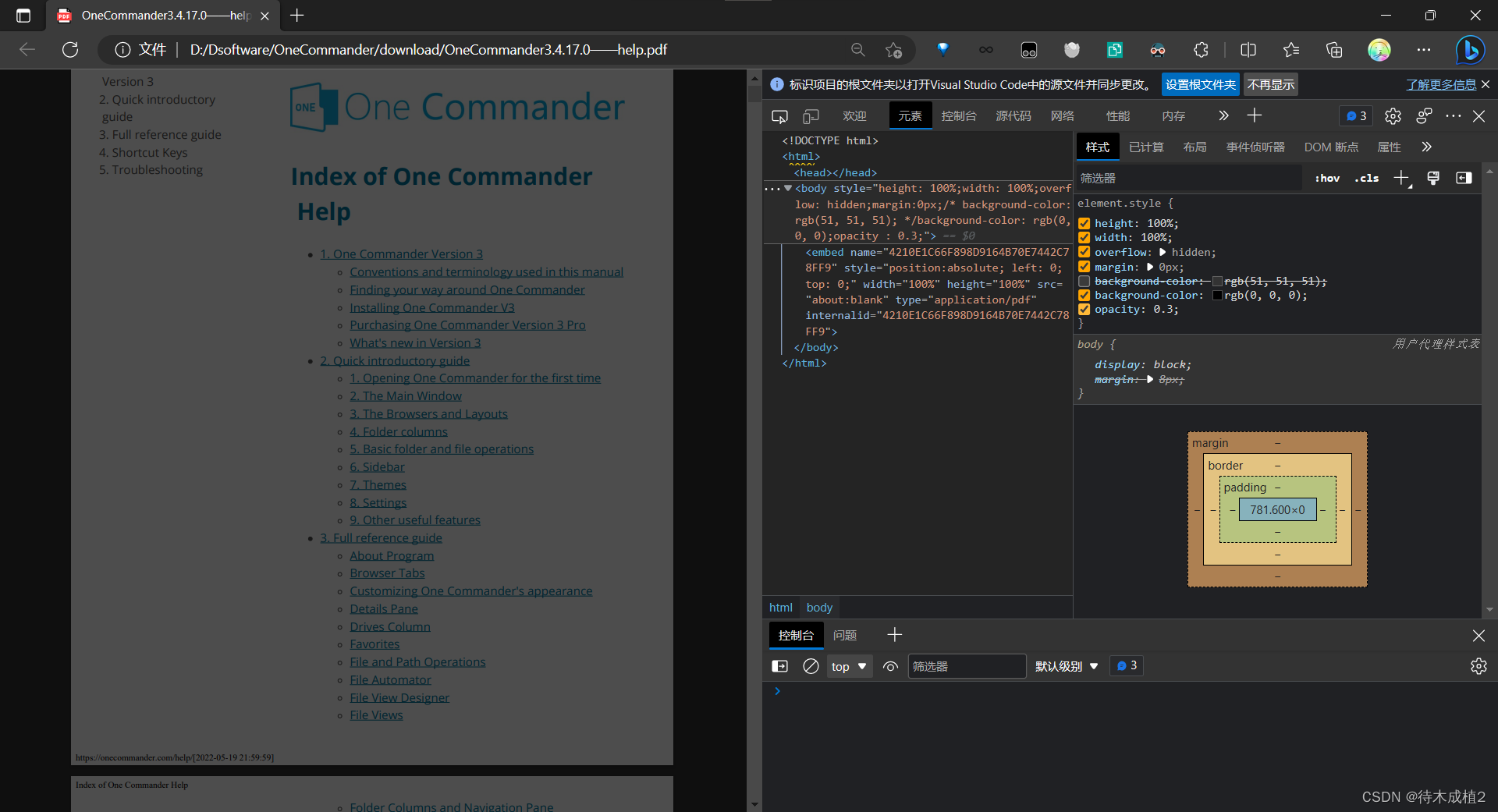Screen dimensions: 1498x812
Task: Open the top execution context dropdown
Action: click(850, 666)
